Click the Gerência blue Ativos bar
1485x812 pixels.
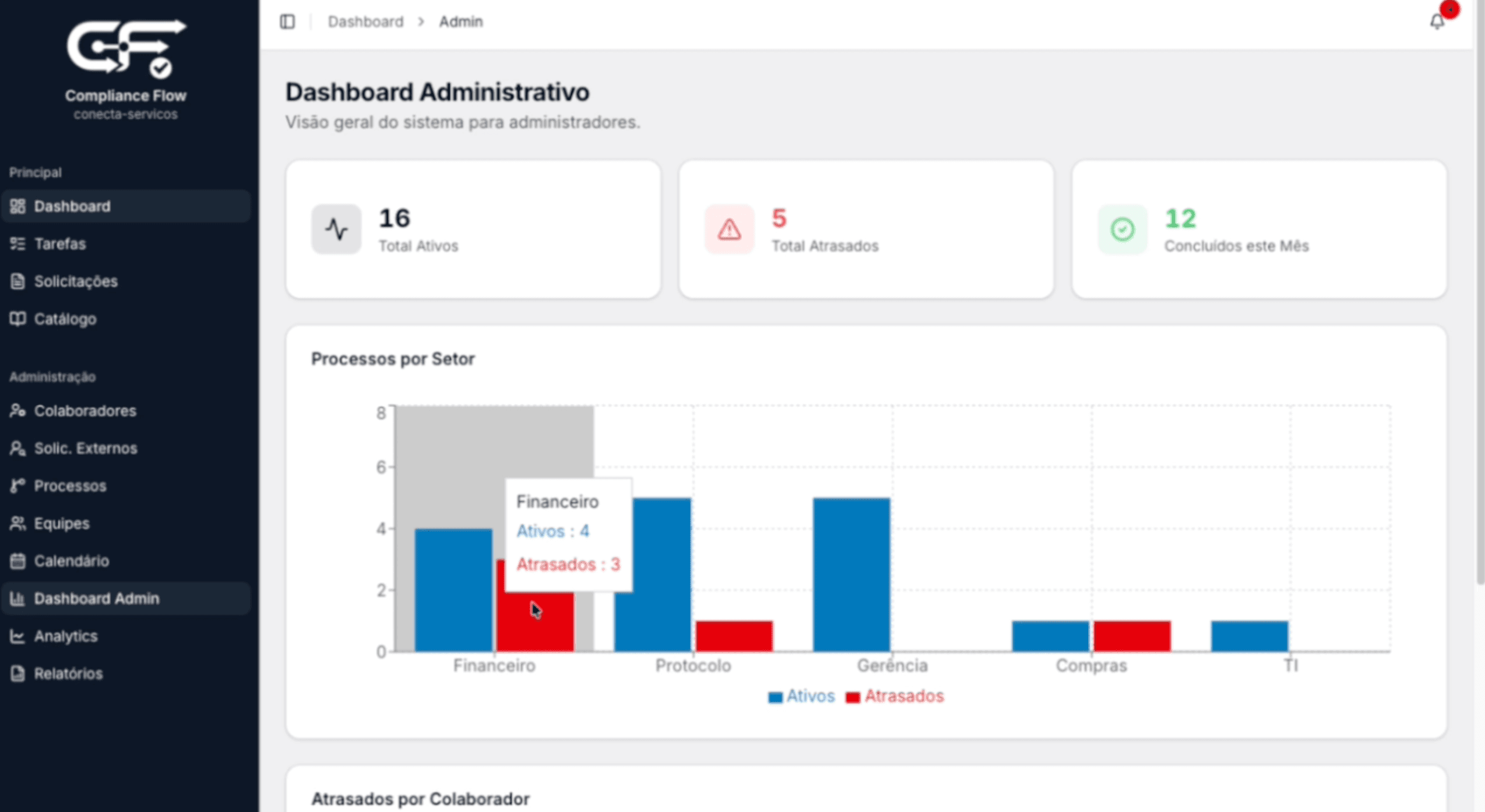point(851,574)
